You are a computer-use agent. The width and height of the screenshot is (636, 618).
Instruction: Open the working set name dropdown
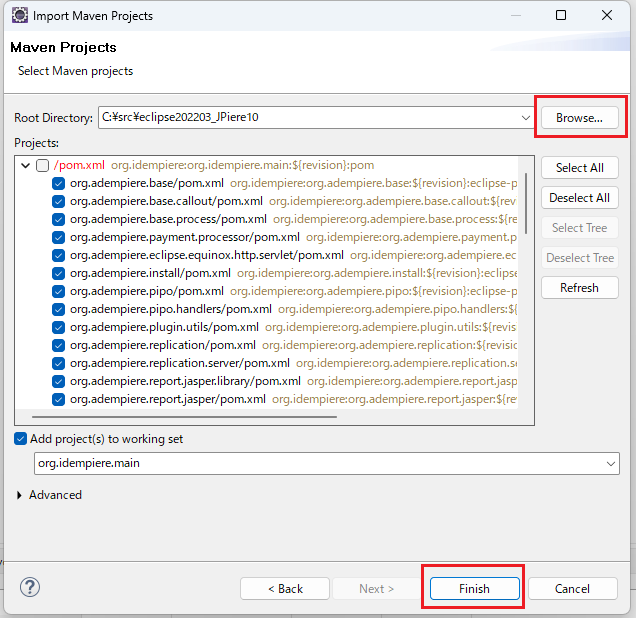coord(611,463)
